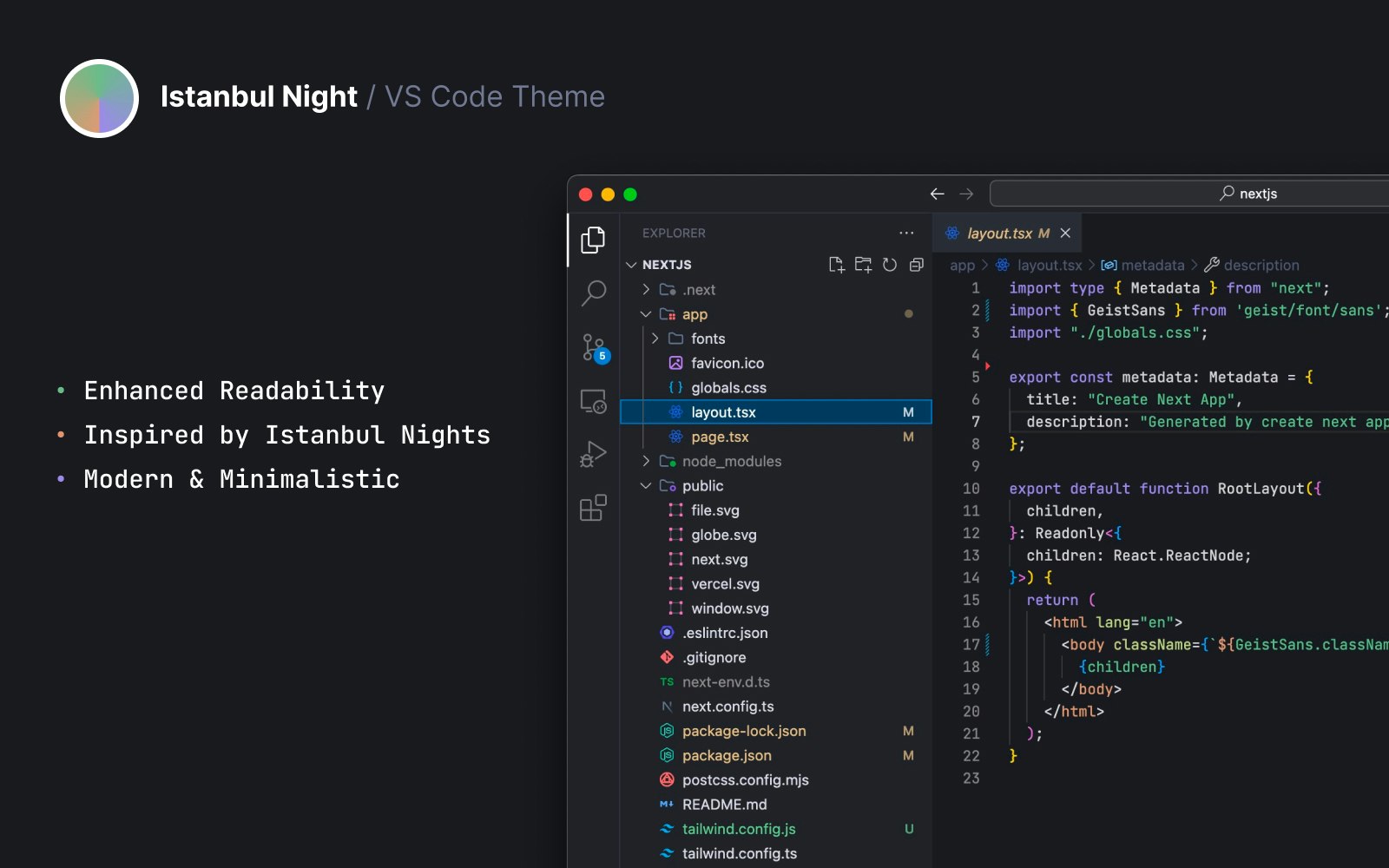Select layout.tsx in the file tree
This screenshot has height=868, width=1389.
click(776, 412)
